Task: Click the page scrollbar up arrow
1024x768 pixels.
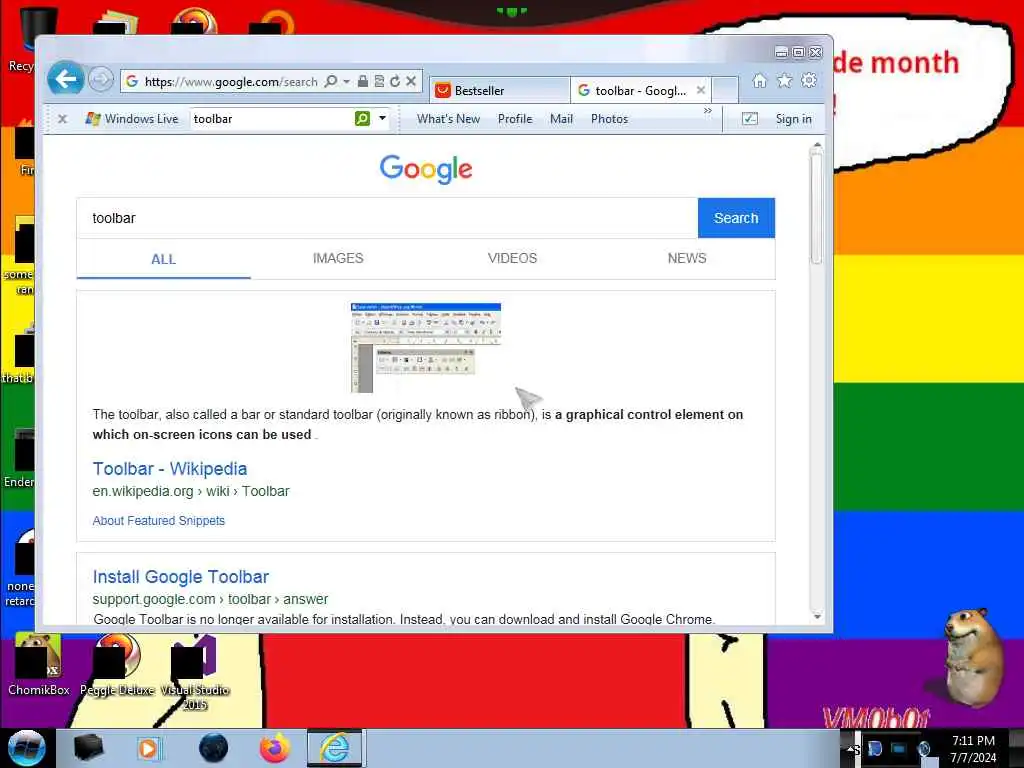Action: click(x=817, y=145)
